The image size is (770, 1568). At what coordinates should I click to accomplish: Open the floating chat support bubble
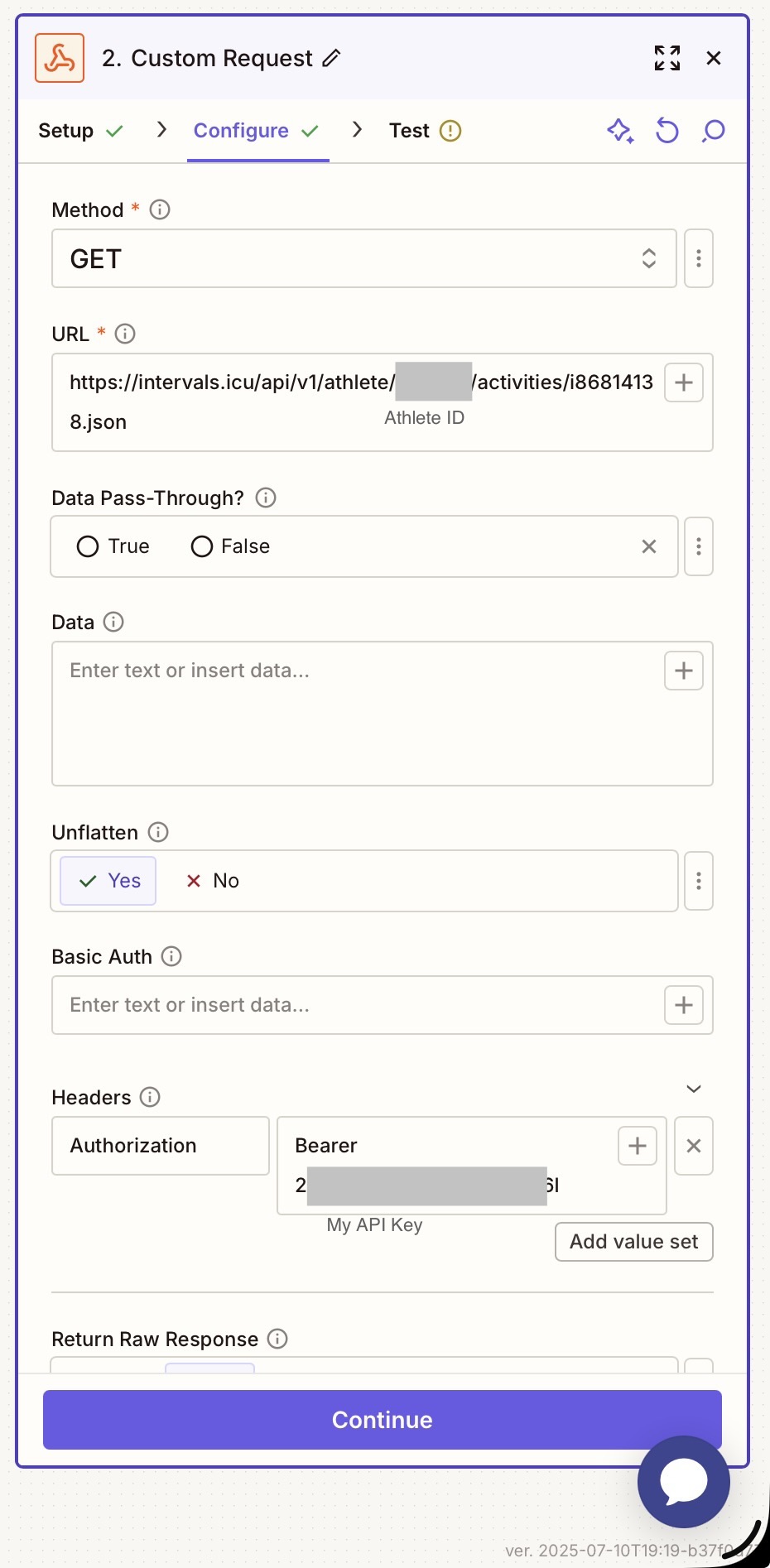coord(683,1481)
